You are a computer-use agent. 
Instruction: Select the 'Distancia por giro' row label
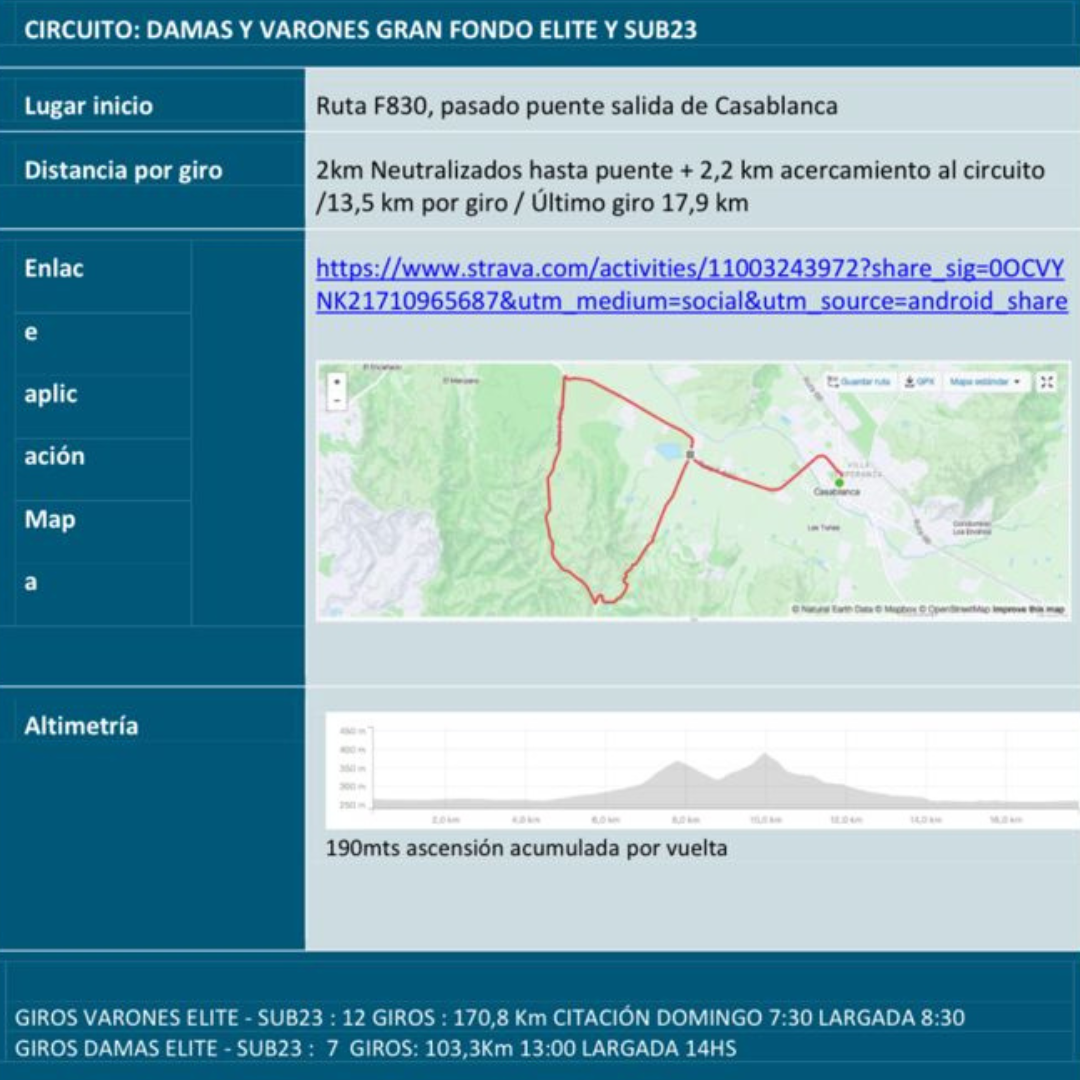[x=123, y=170]
